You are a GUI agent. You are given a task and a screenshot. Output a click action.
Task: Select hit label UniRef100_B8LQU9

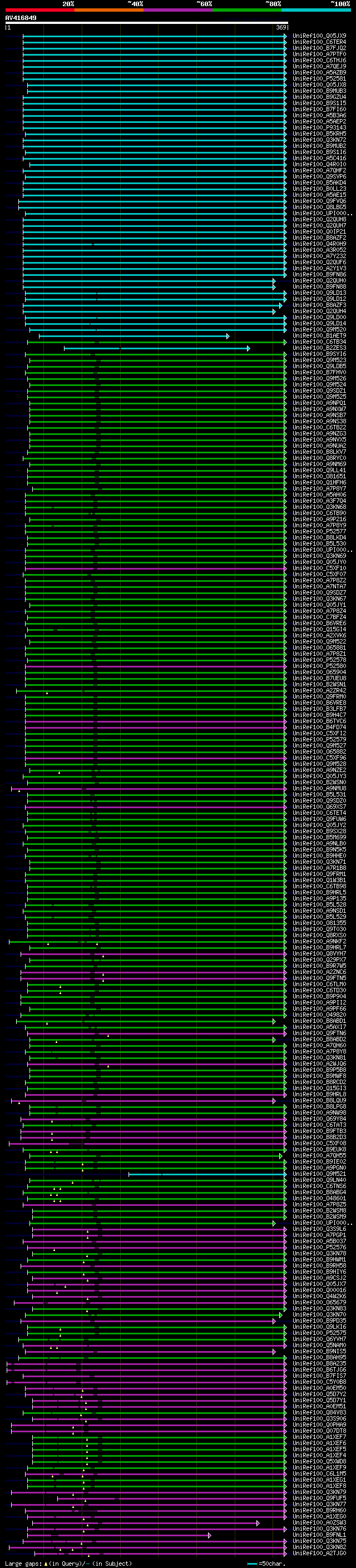[319, 1101]
